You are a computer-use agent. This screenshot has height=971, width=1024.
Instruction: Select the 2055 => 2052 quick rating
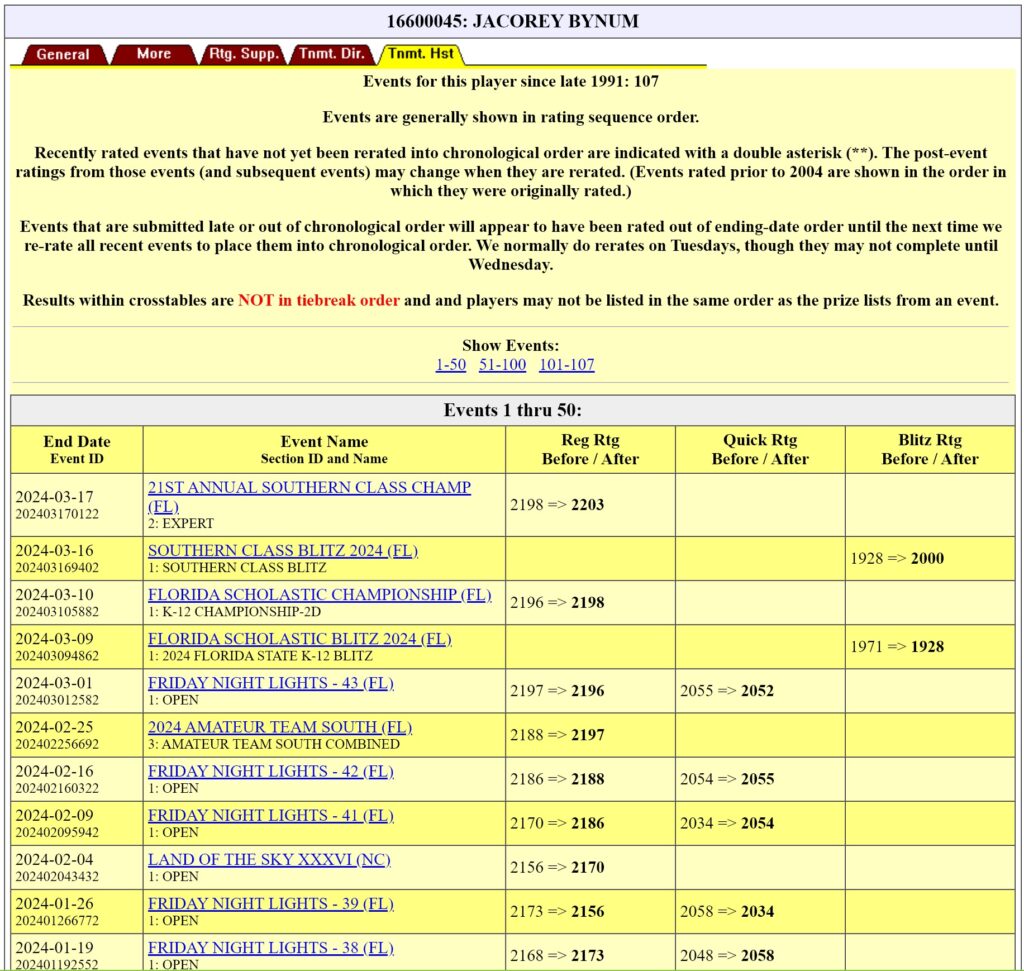tap(727, 691)
